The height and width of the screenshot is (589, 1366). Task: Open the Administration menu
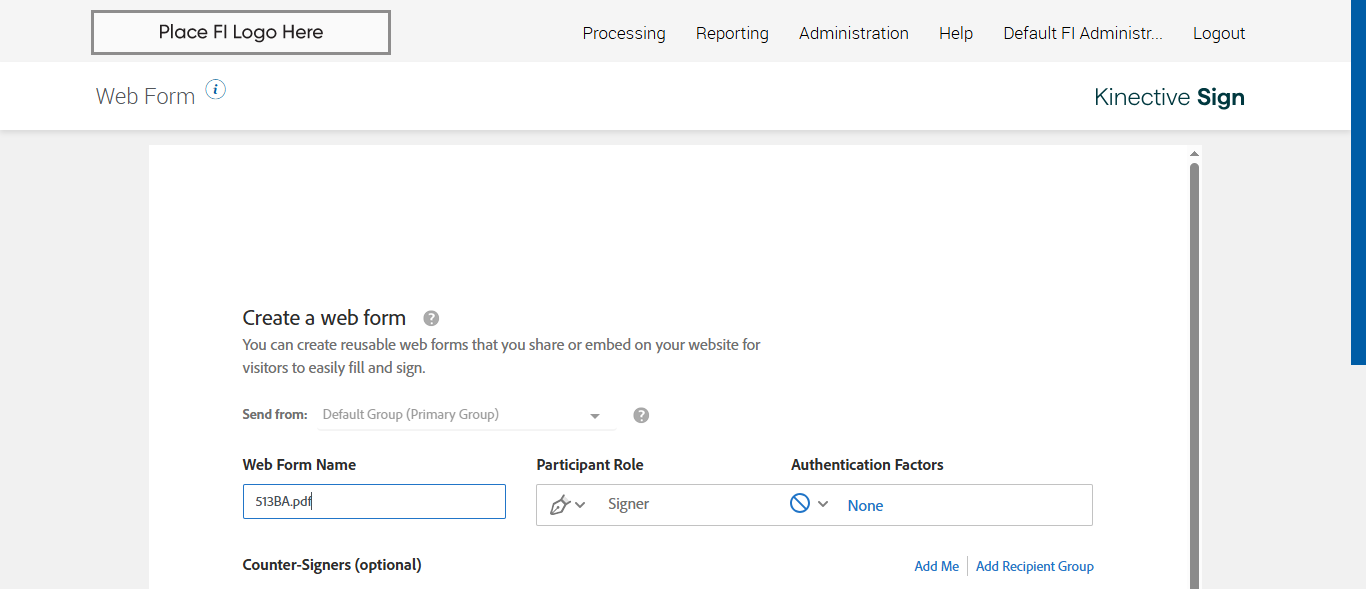(x=853, y=33)
